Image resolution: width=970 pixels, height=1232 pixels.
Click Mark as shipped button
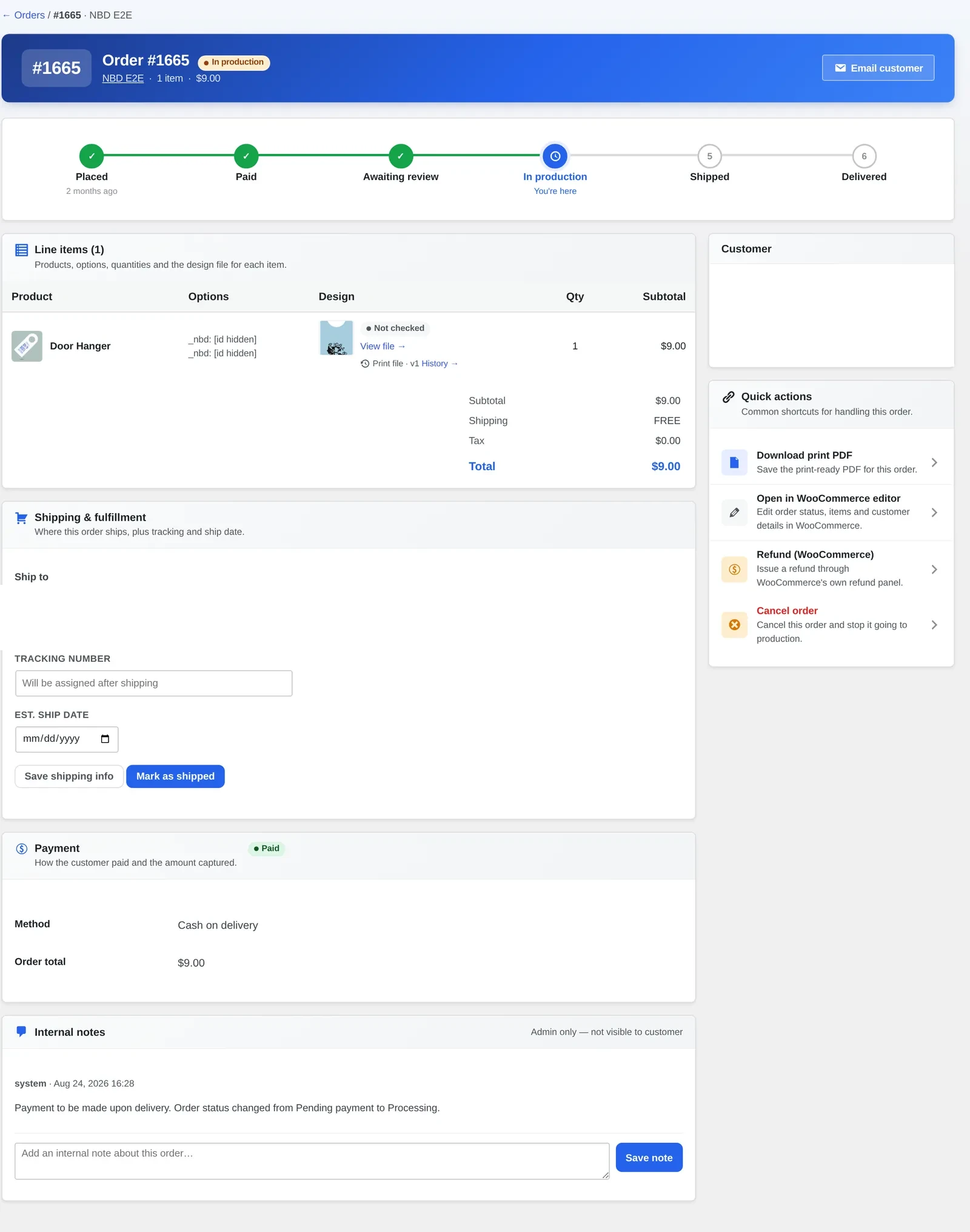(175, 776)
